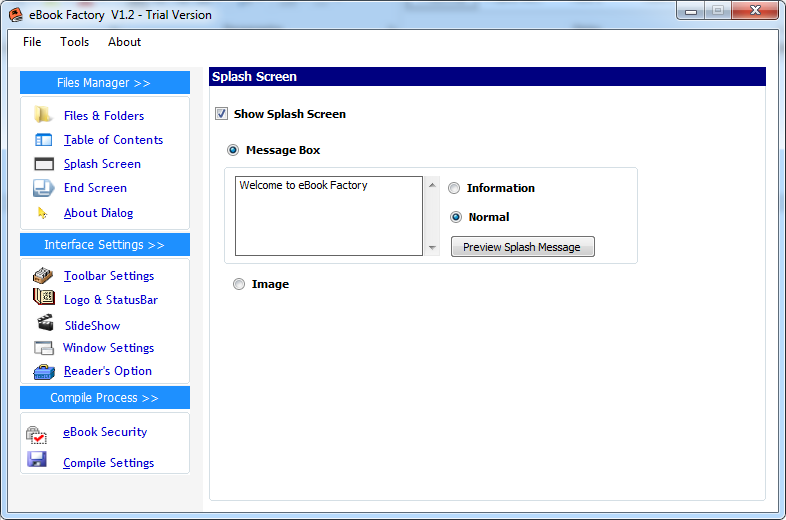Click the SlideShow clapperboard icon
The image size is (786, 520).
[45, 322]
